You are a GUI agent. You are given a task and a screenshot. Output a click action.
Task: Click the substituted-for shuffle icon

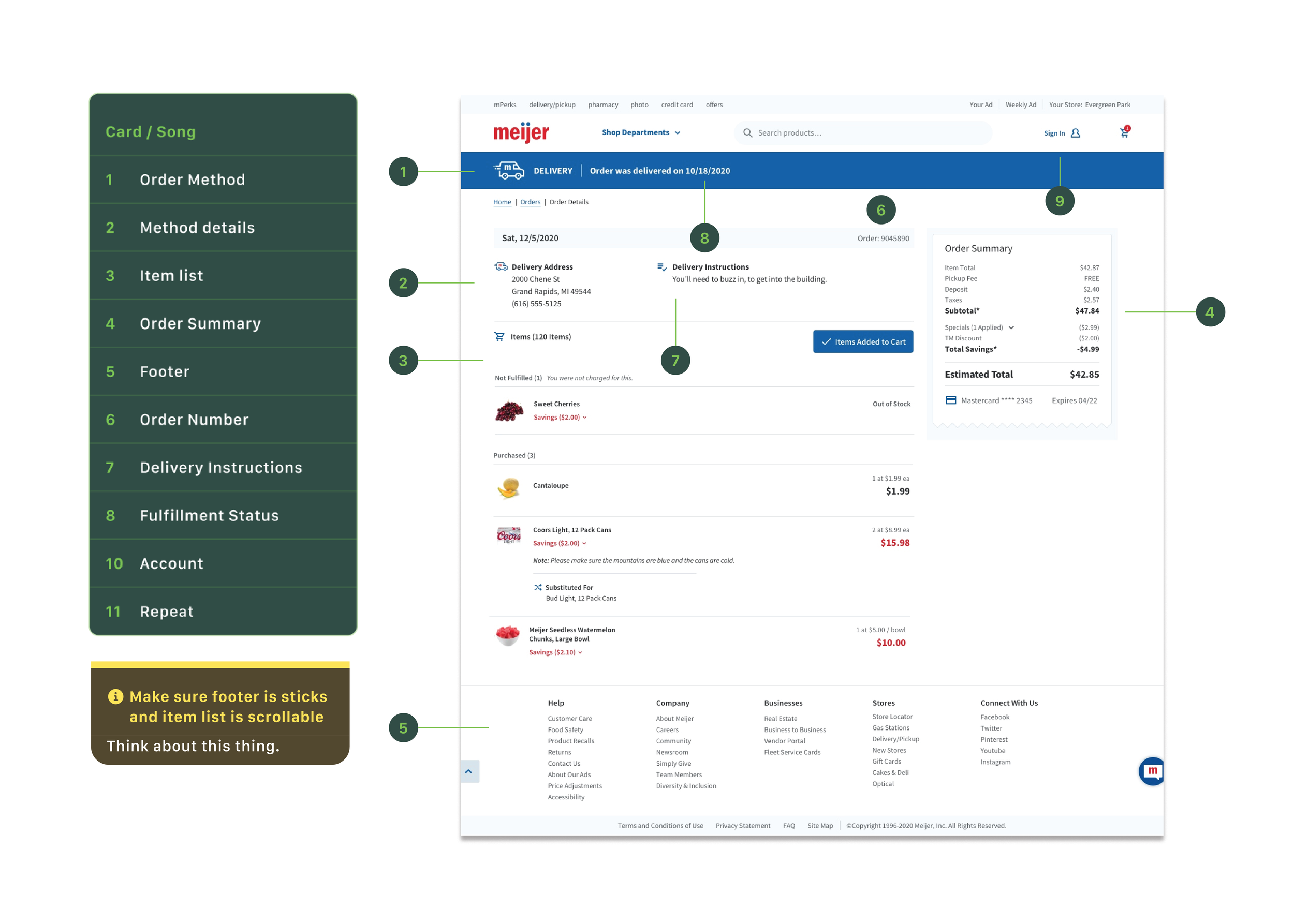point(537,587)
